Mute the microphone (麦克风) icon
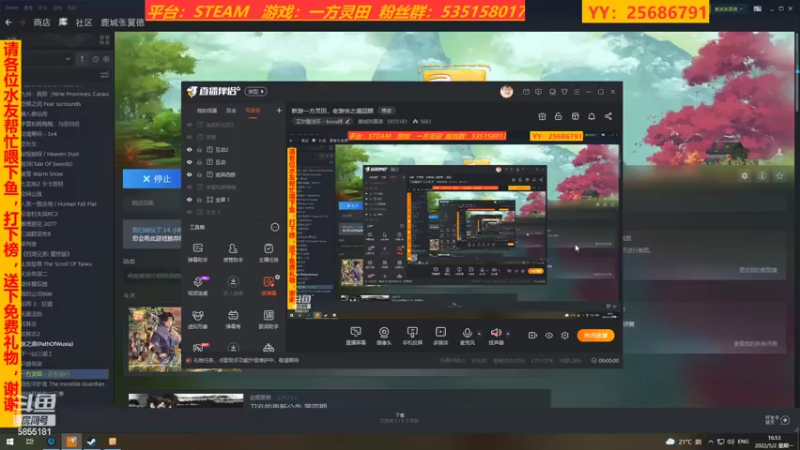Viewport: 800px width, 450px height. click(x=467, y=336)
